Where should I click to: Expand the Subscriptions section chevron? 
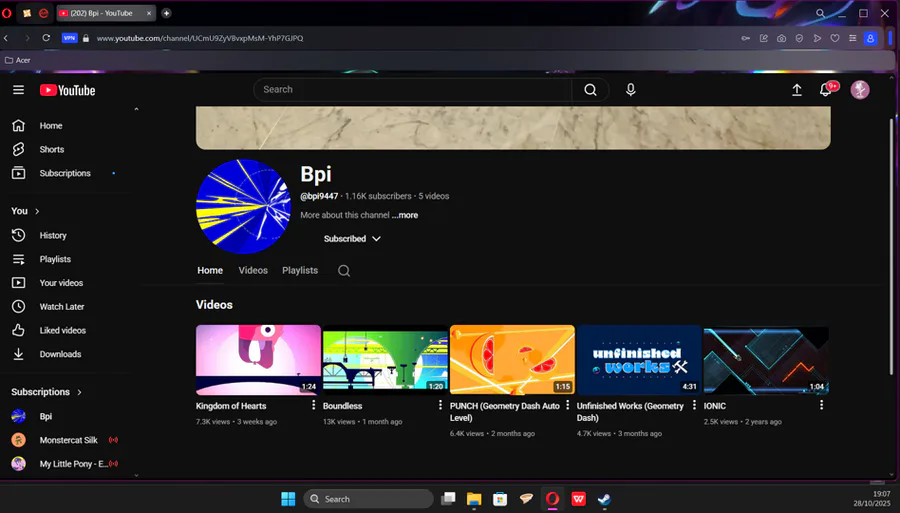click(79, 392)
